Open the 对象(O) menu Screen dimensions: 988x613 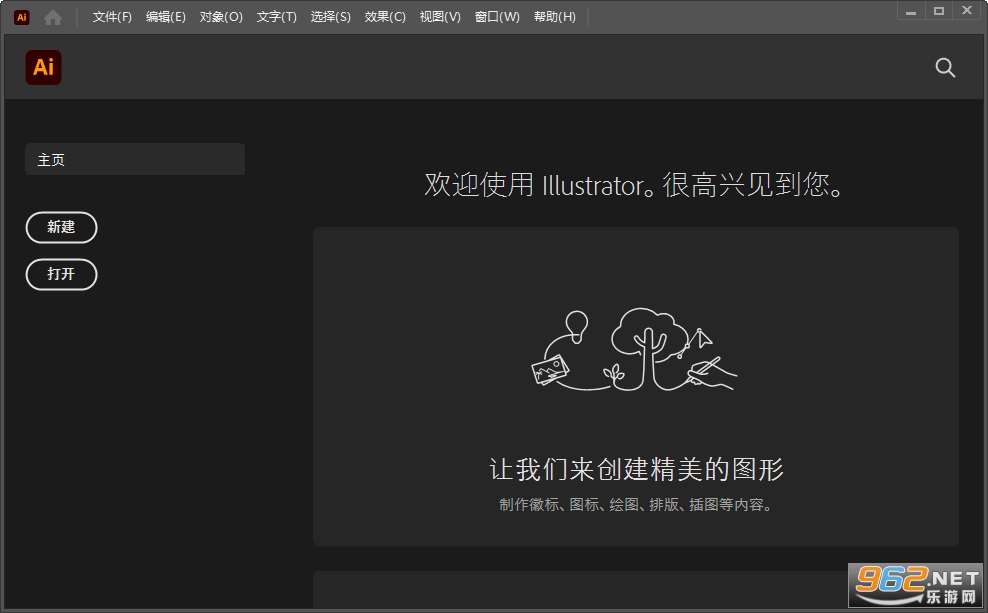coord(221,17)
